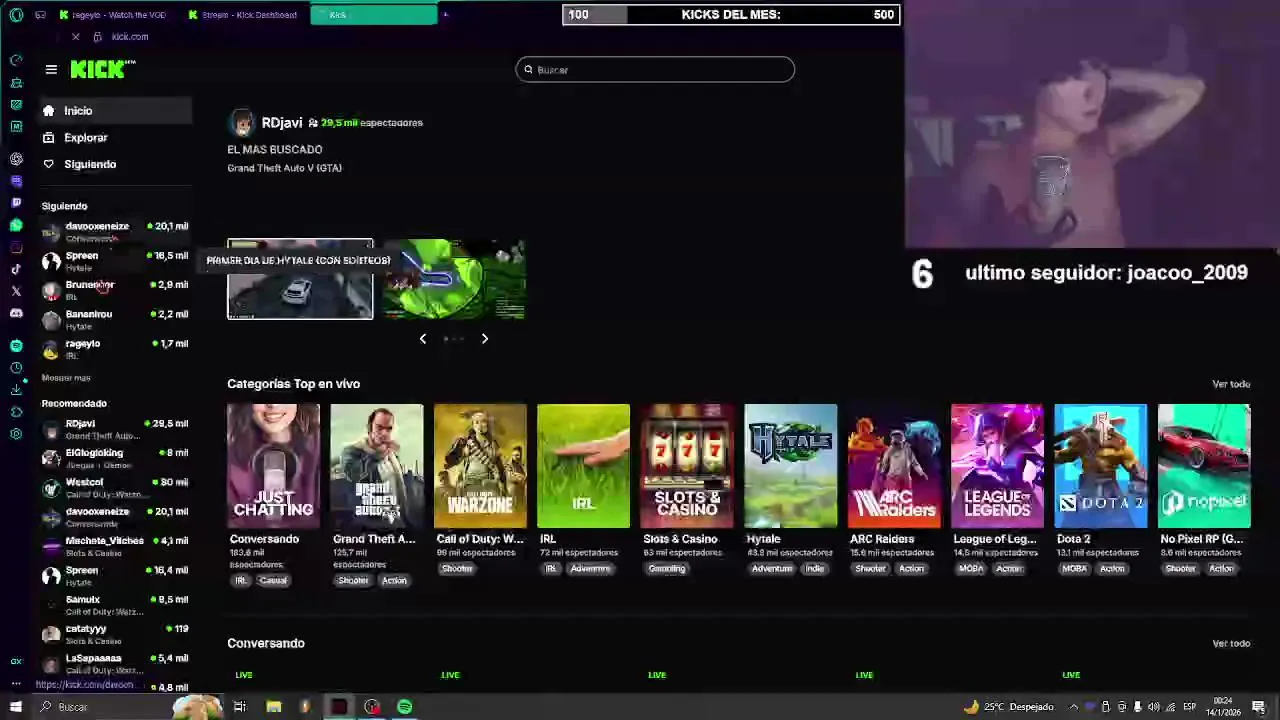1280x720 pixels.
Task: Open Grand Theft Auto category thumbnail
Action: (377, 466)
